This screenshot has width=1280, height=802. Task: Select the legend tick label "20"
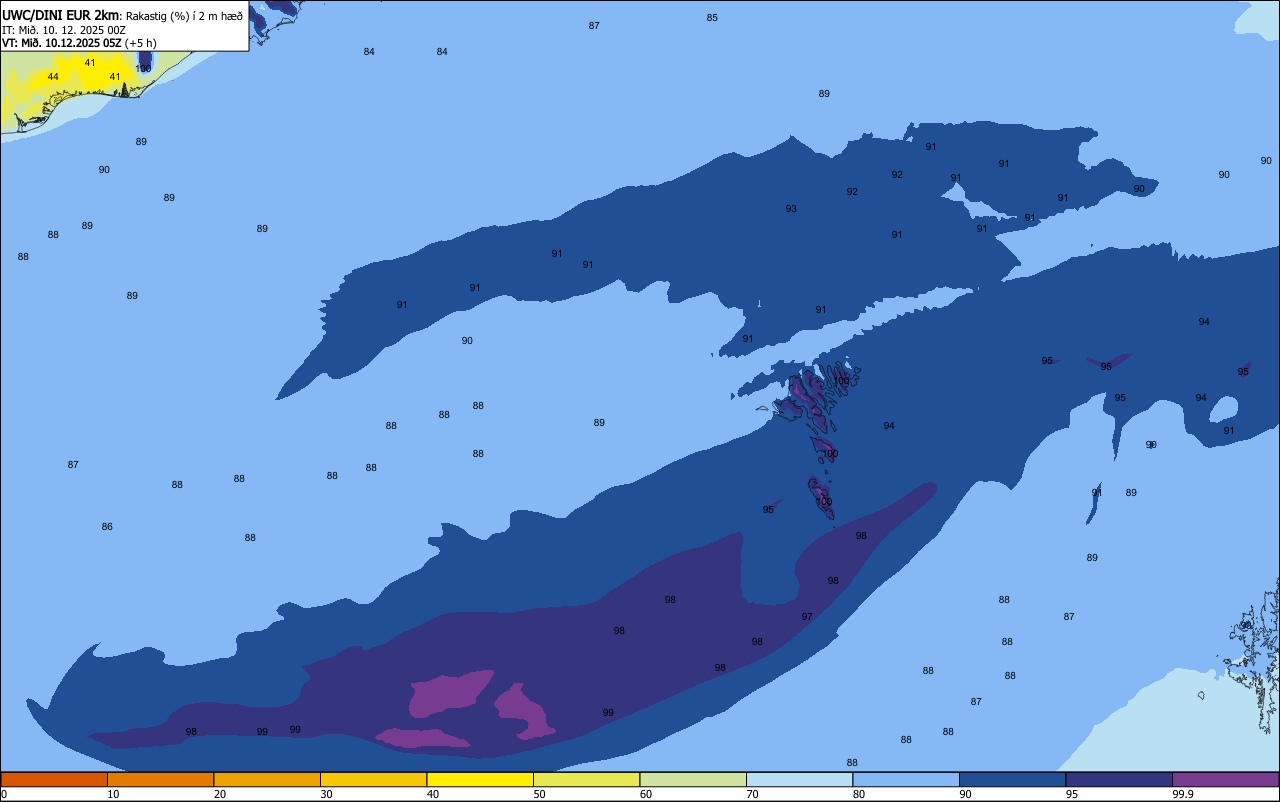pyautogui.click(x=220, y=794)
